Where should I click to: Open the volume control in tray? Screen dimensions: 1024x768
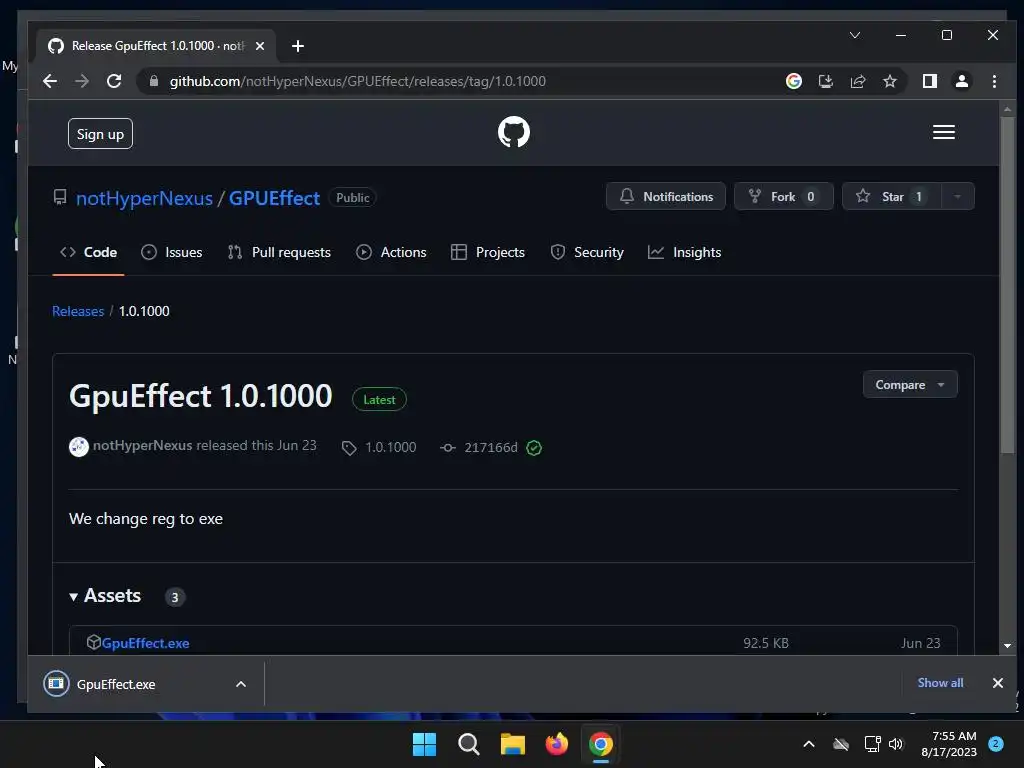pyautogui.click(x=896, y=744)
